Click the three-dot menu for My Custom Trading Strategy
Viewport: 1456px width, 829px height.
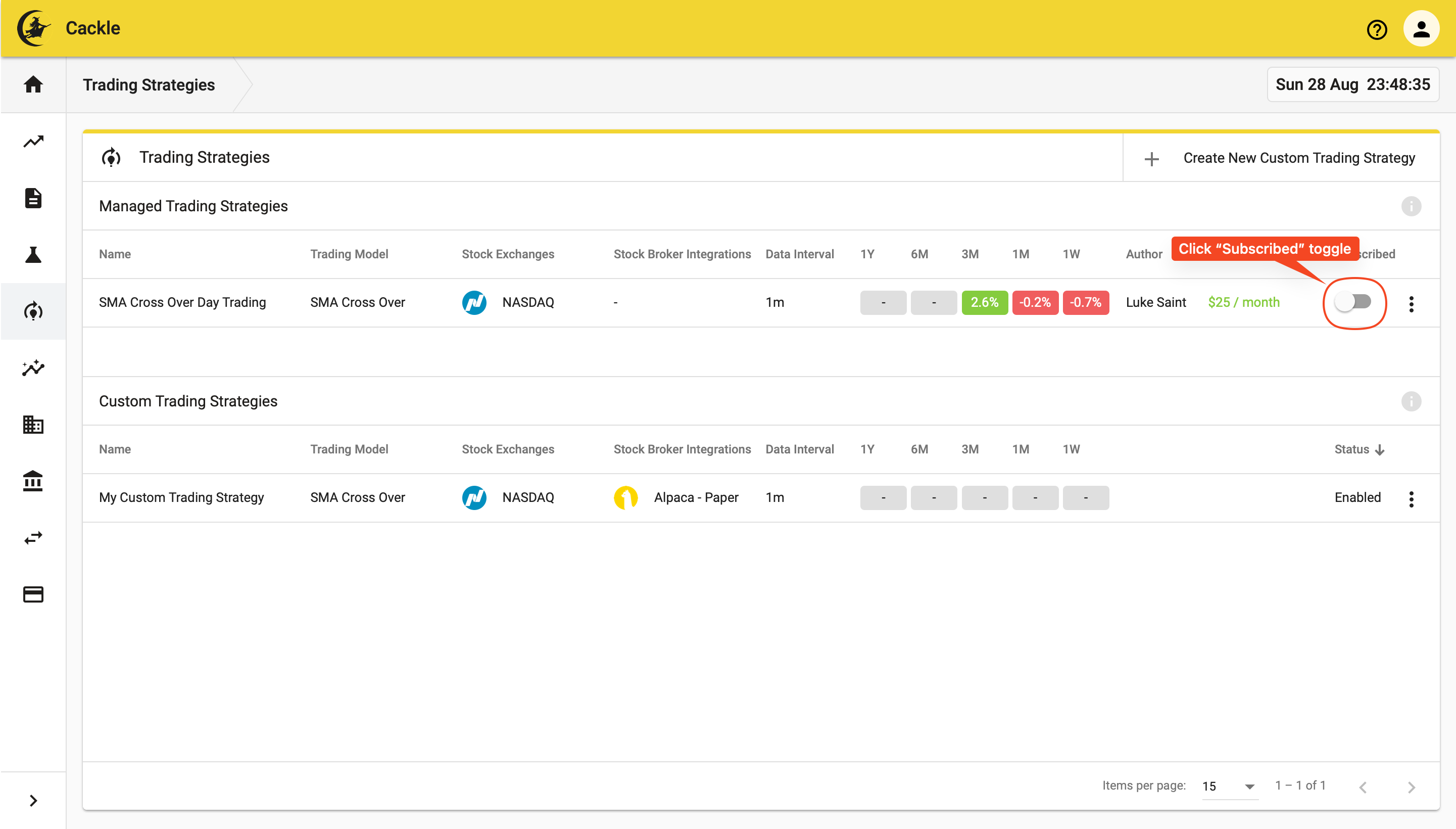coord(1411,498)
